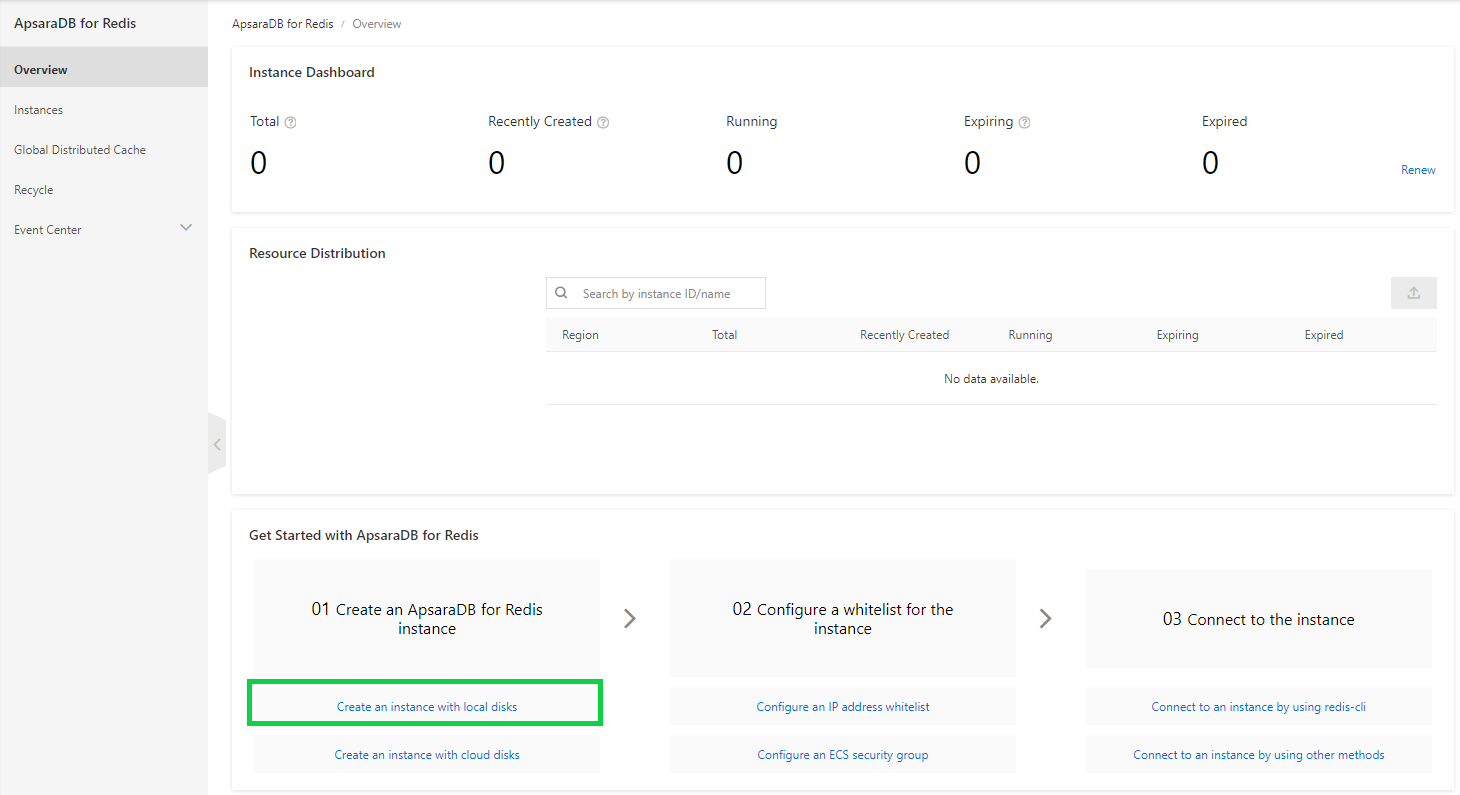The width and height of the screenshot is (1460, 795).
Task: Click the ApsaraDB for Redis breadcrumb link
Action: pos(283,24)
